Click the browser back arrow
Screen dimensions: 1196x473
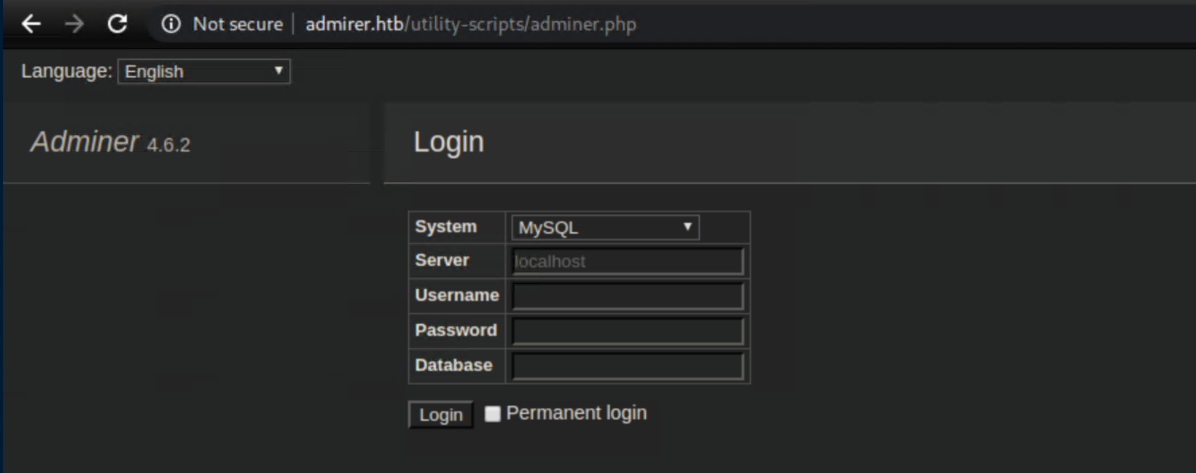(31, 24)
